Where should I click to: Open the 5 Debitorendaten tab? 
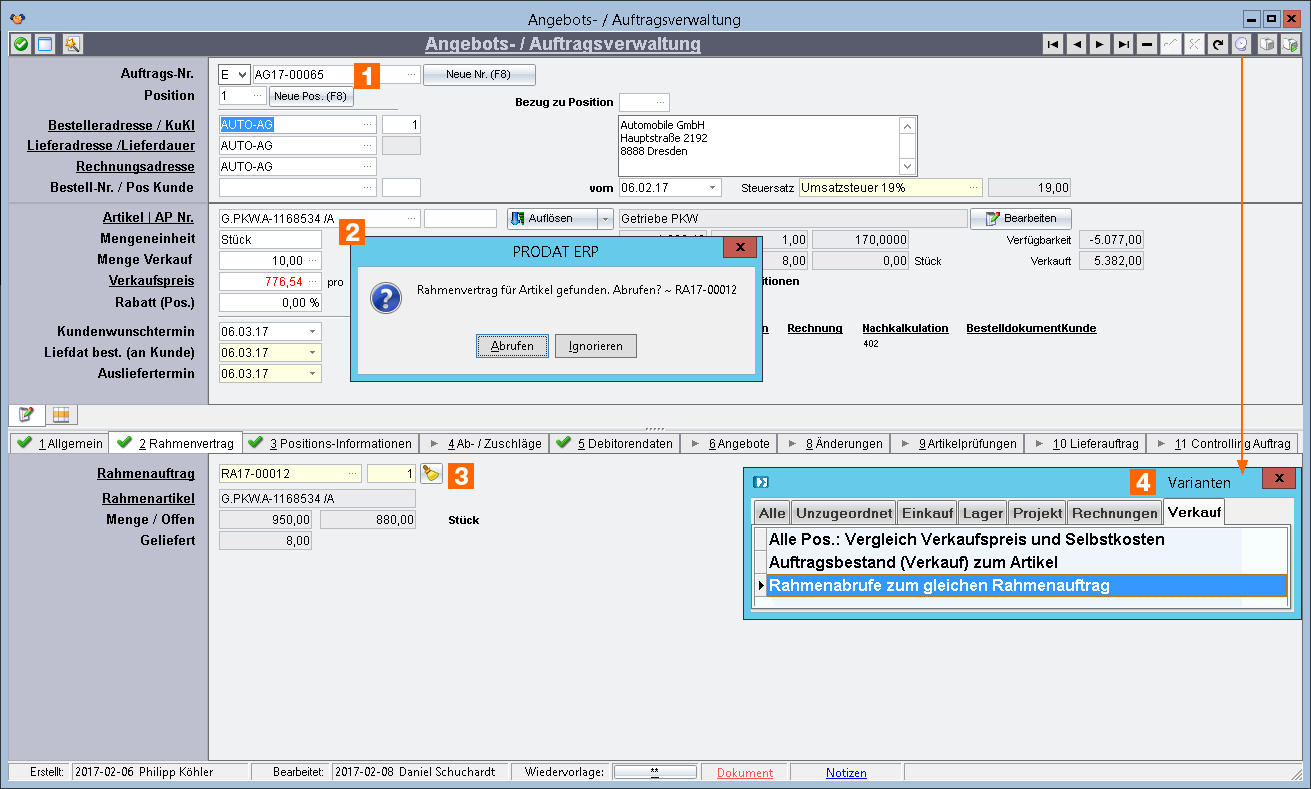coord(614,443)
